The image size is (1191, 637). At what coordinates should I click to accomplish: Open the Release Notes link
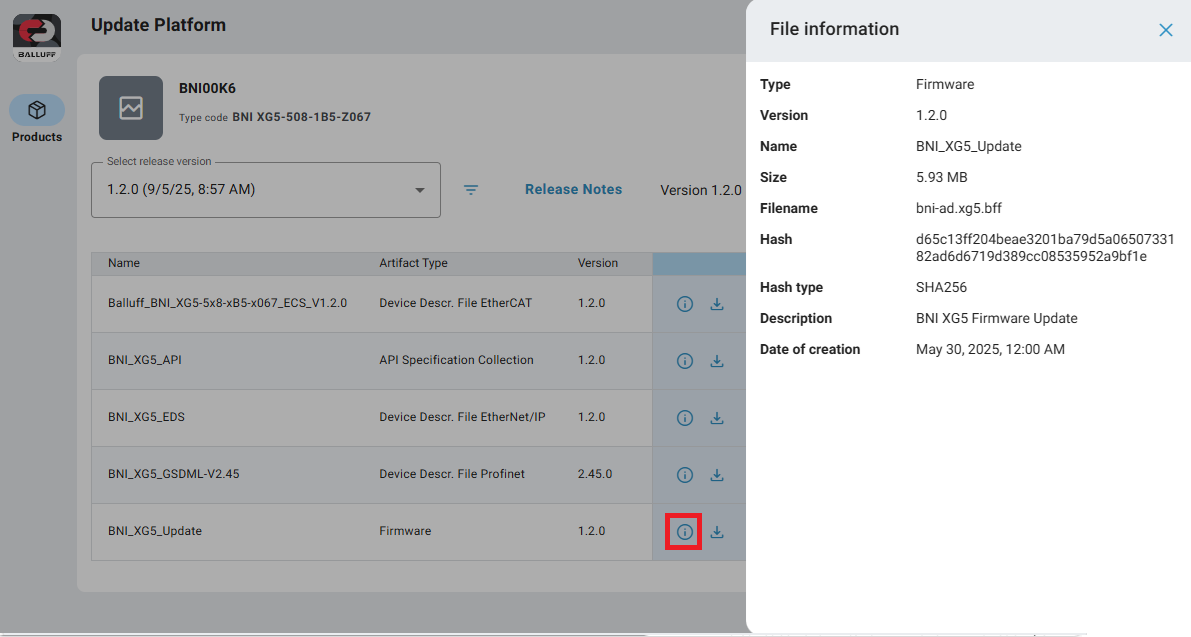tap(573, 190)
